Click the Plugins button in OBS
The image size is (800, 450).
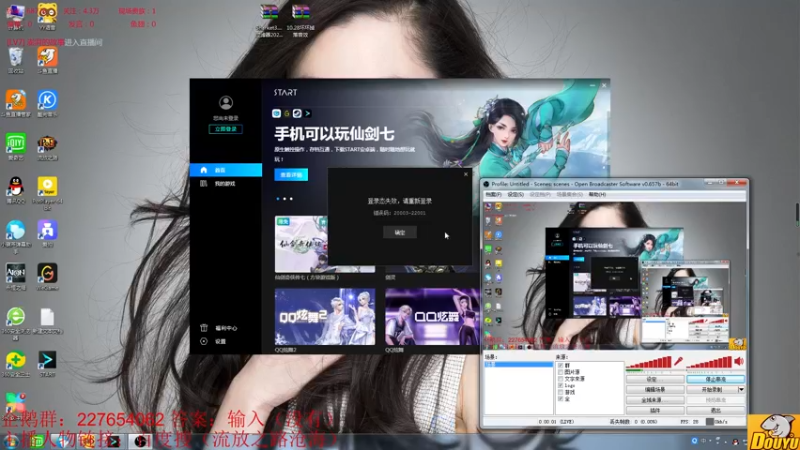[x=655, y=410]
